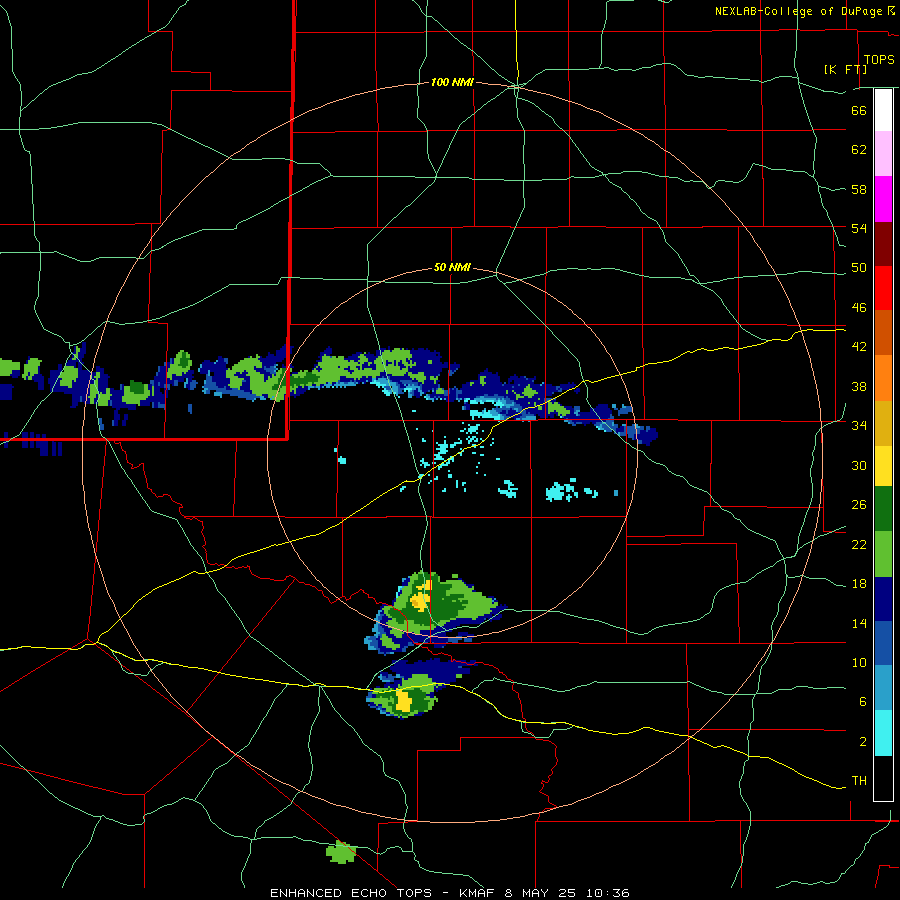Image resolution: width=900 pixels, height=900 pixels.
Task: Click the 'TOPS' legend heading
Action: [879, 60]
